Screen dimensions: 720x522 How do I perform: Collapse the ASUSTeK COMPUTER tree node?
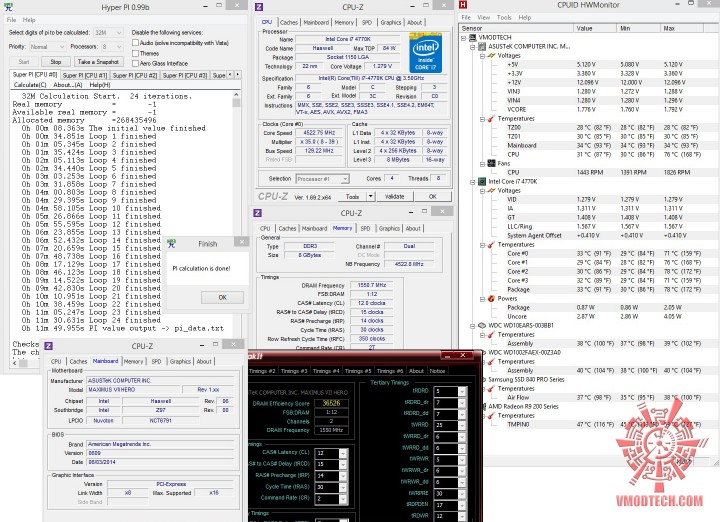coord(473,47)
